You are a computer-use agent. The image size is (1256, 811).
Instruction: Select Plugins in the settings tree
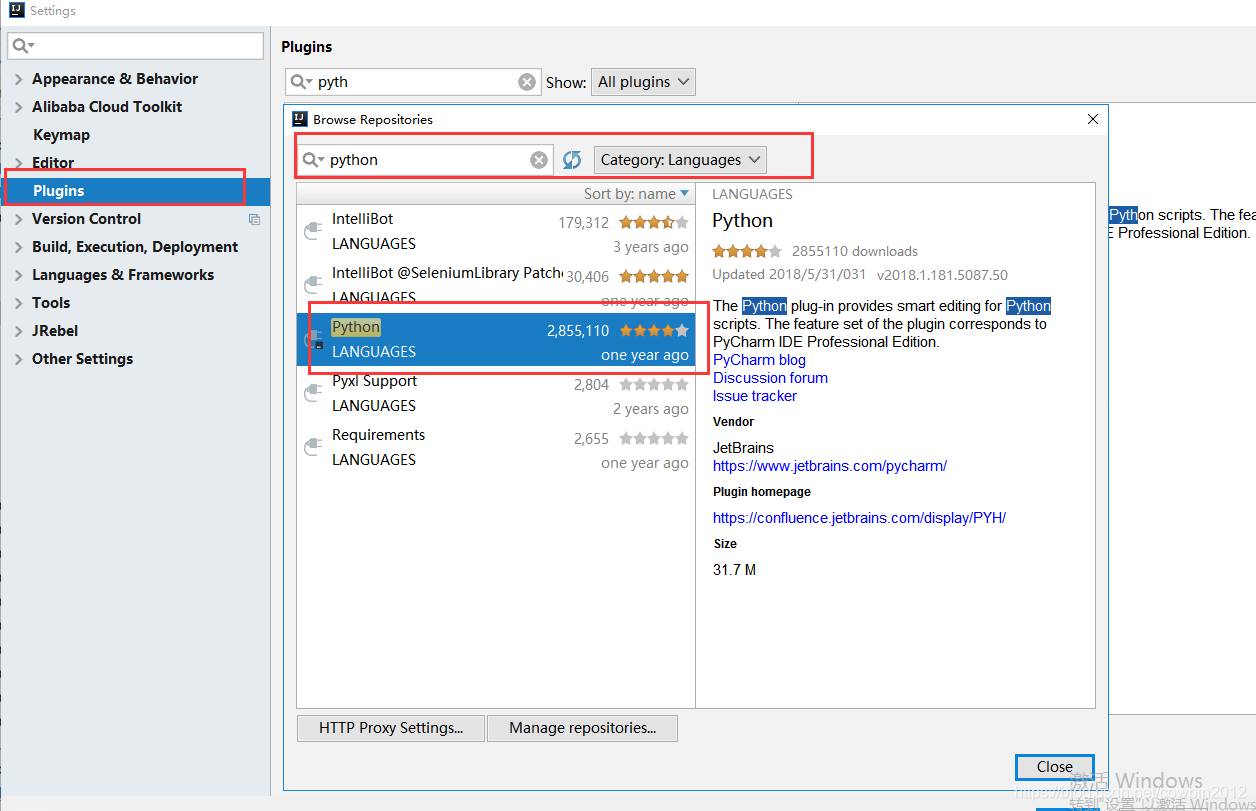(135, 191)
